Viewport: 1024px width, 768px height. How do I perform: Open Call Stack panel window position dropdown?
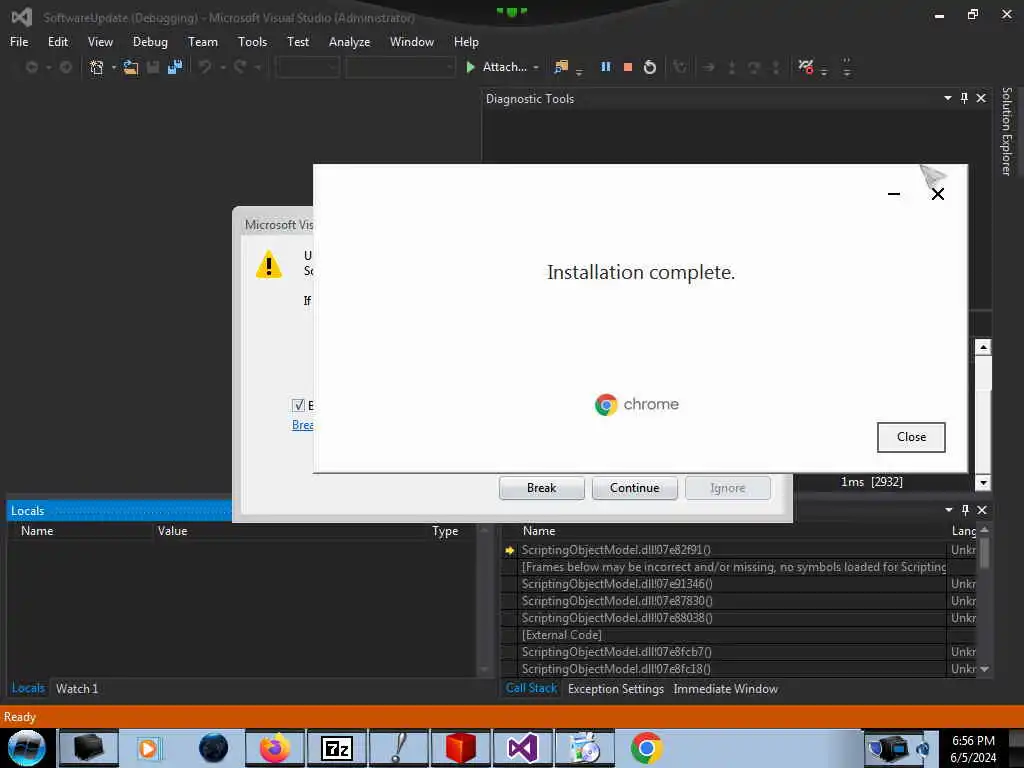coord(948,509)
